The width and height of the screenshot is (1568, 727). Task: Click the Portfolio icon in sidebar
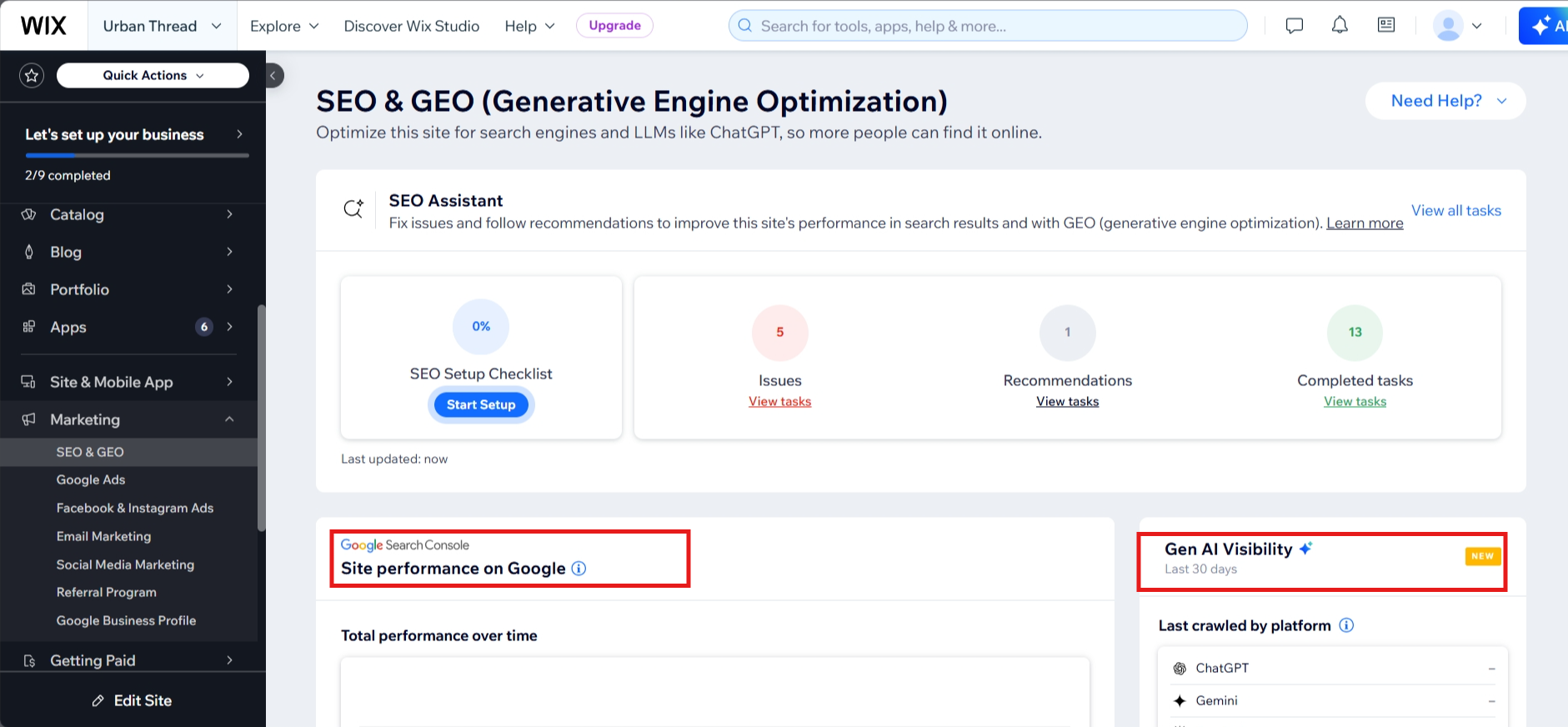[x=29, y=289]
